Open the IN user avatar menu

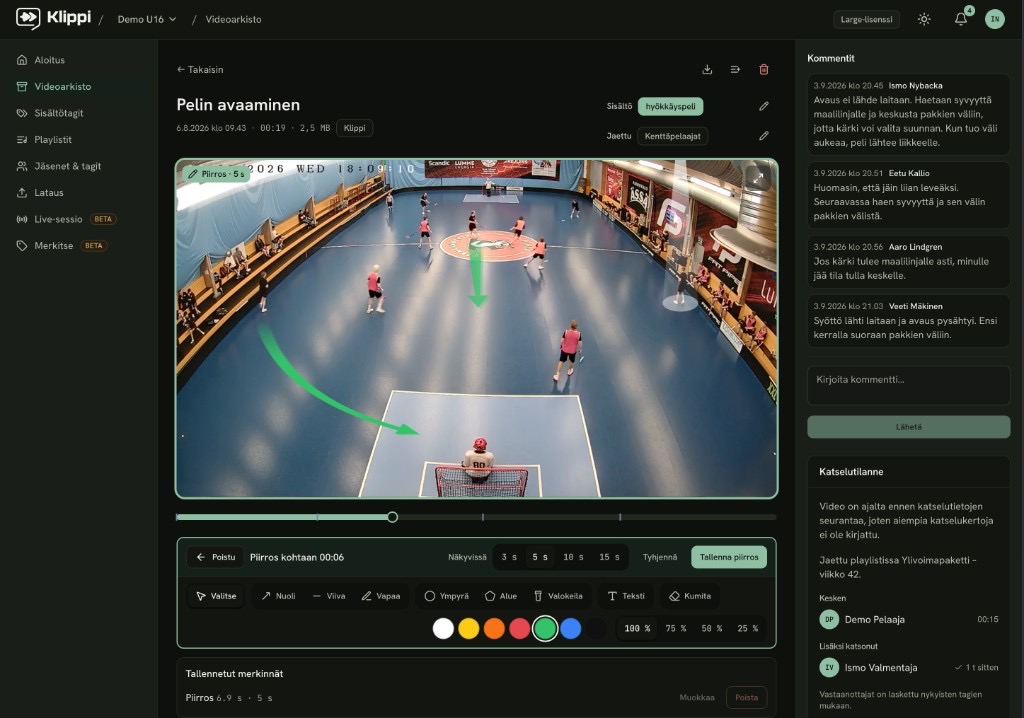tap(995, 19)
